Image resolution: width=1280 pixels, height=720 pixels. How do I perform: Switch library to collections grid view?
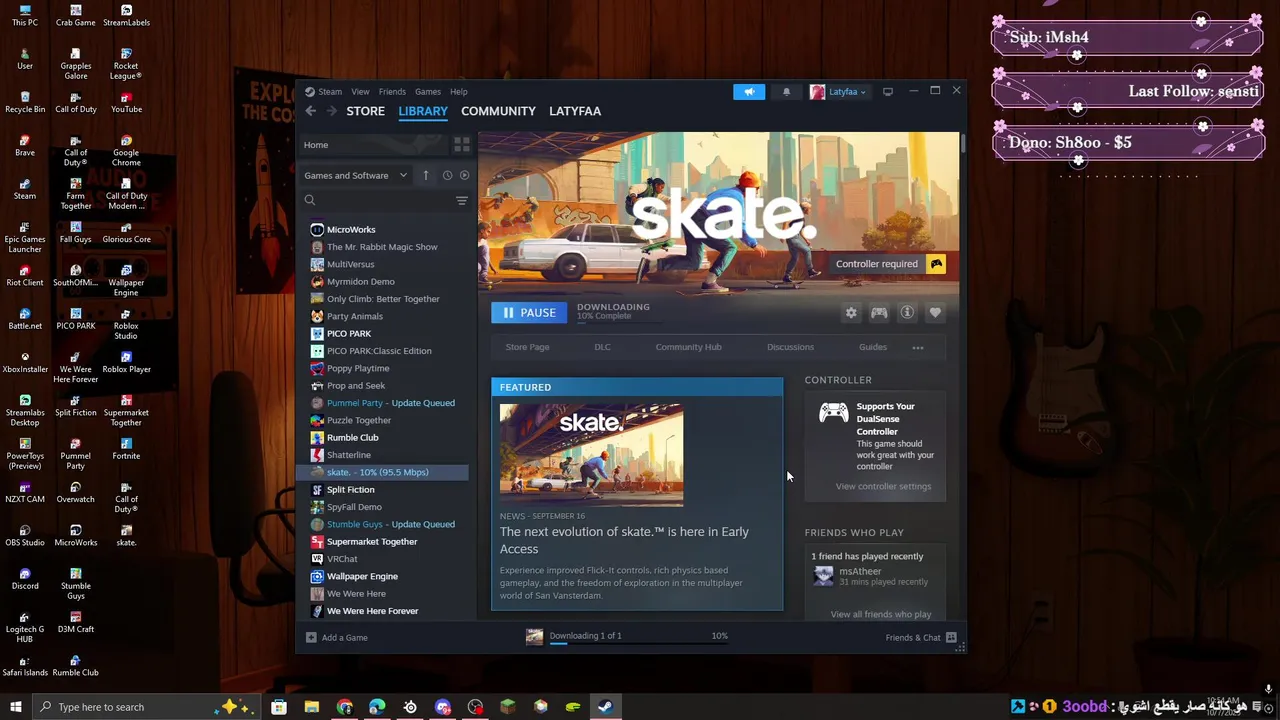(461, 145)
